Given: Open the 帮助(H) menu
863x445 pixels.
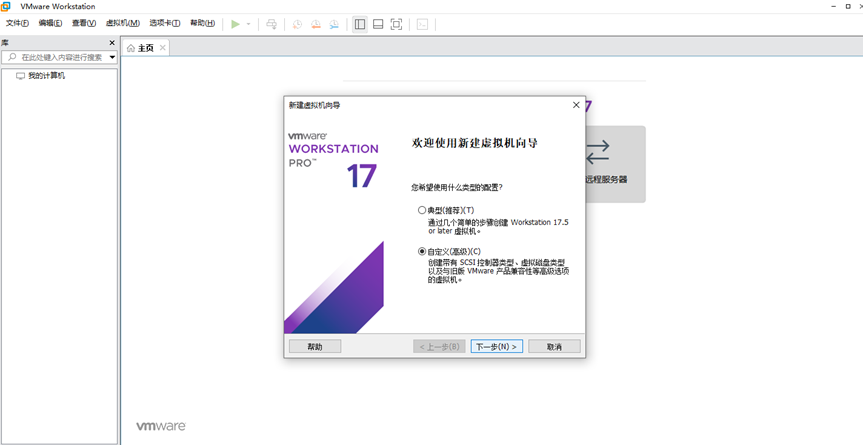Looking at the screenshot, I should coord(202,23).
